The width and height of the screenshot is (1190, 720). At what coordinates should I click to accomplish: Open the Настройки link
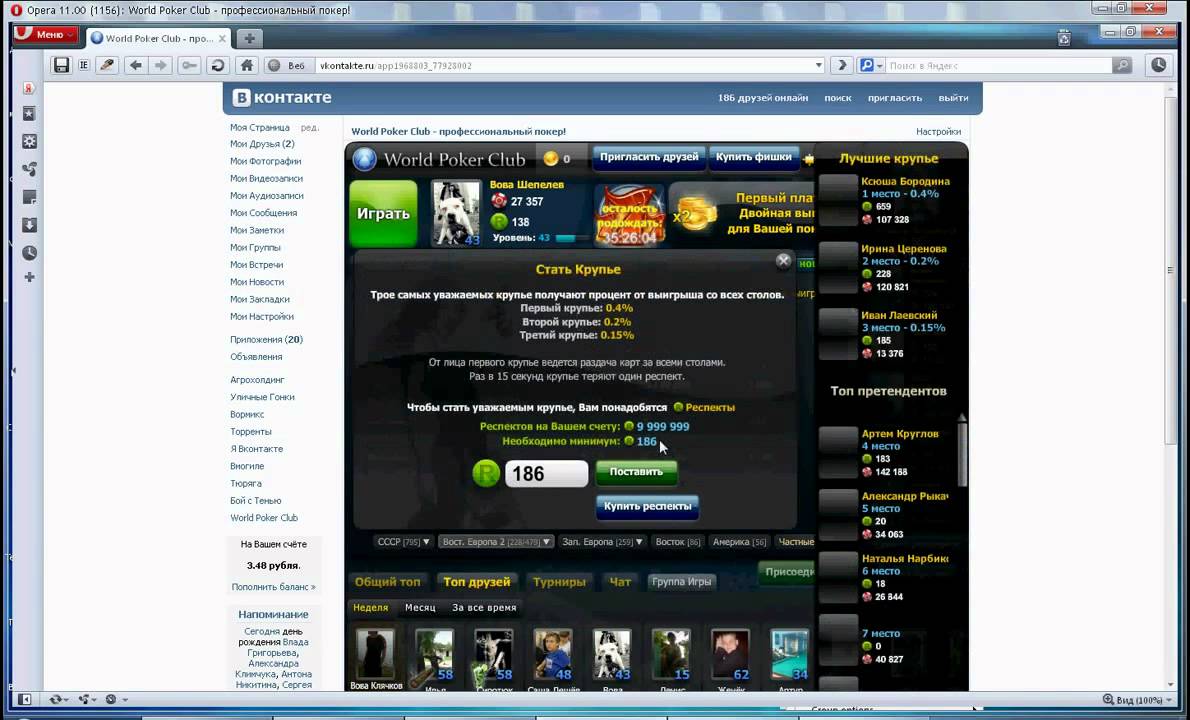coord(938,131)
